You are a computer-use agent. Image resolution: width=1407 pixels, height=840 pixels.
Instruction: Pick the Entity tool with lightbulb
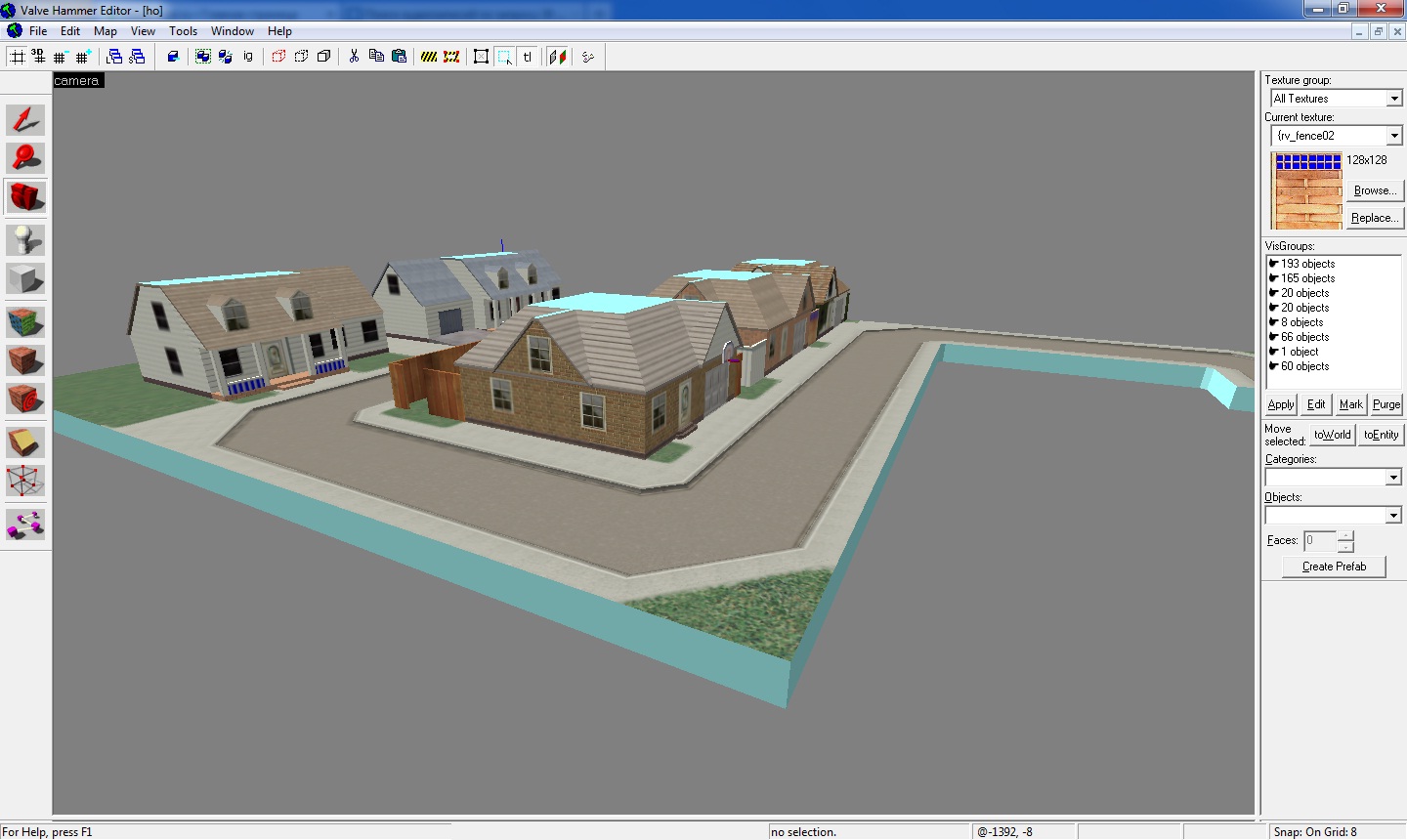[25, 240]
